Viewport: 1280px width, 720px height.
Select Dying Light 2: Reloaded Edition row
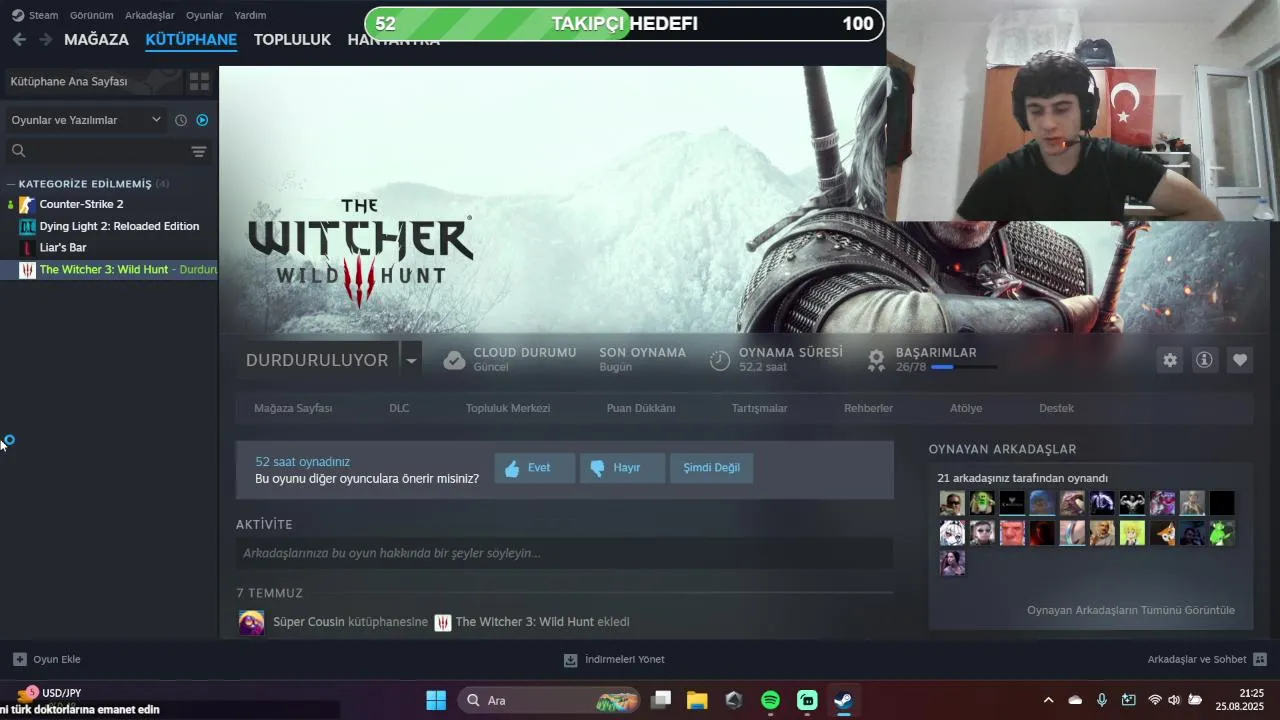pos(110,226)
